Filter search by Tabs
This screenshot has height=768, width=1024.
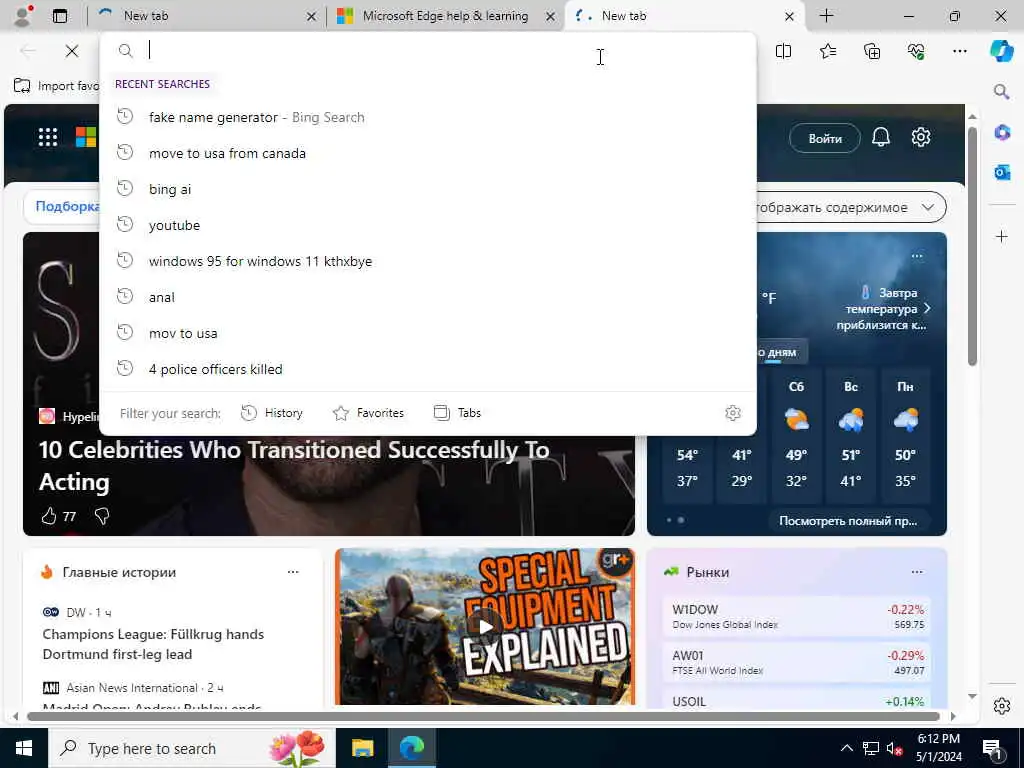pos(458,413)
